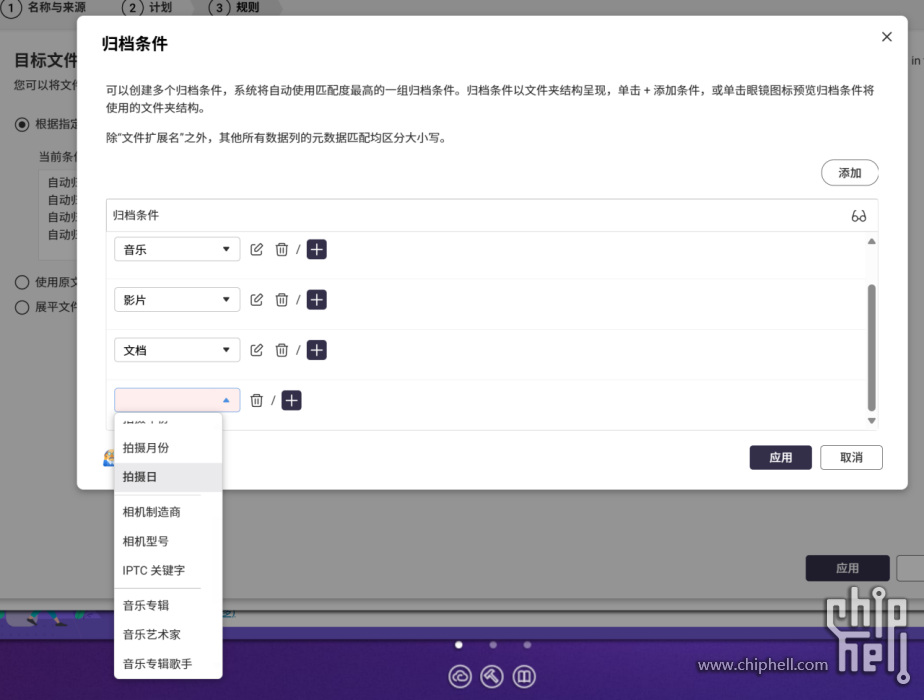The height and width of the screenshot is (700, 924).
Task: Edit the 影片 archive condition
Action: tap(256, 300)
